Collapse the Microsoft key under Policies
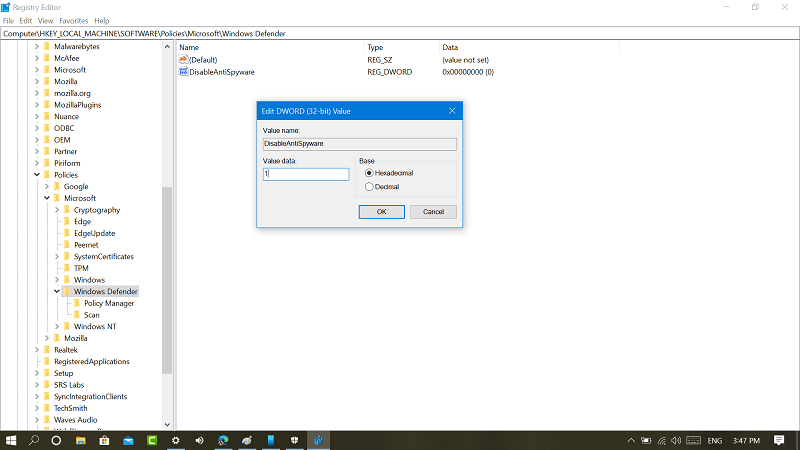 (47, 198)
